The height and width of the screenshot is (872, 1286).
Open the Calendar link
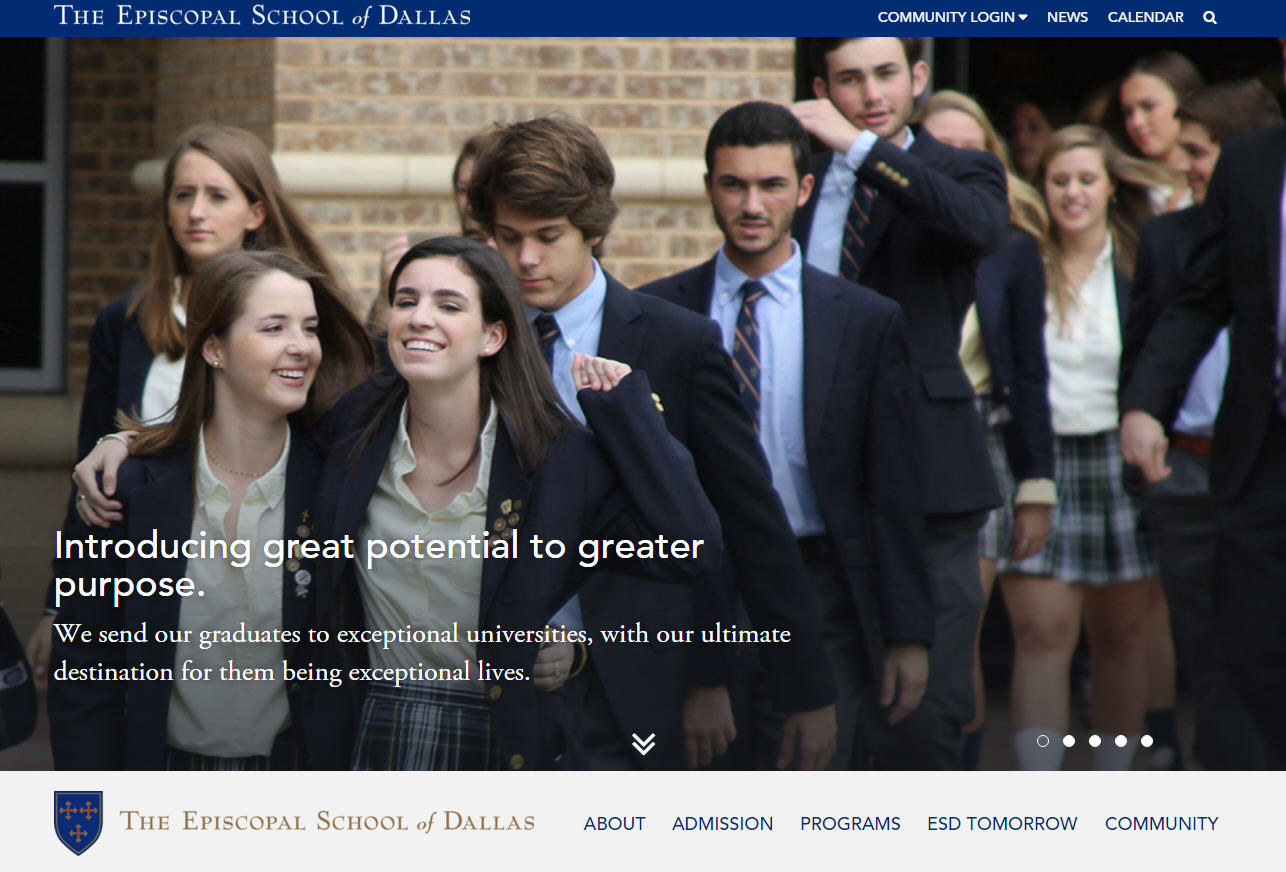pyautogui.click(x=1145, y=17)
